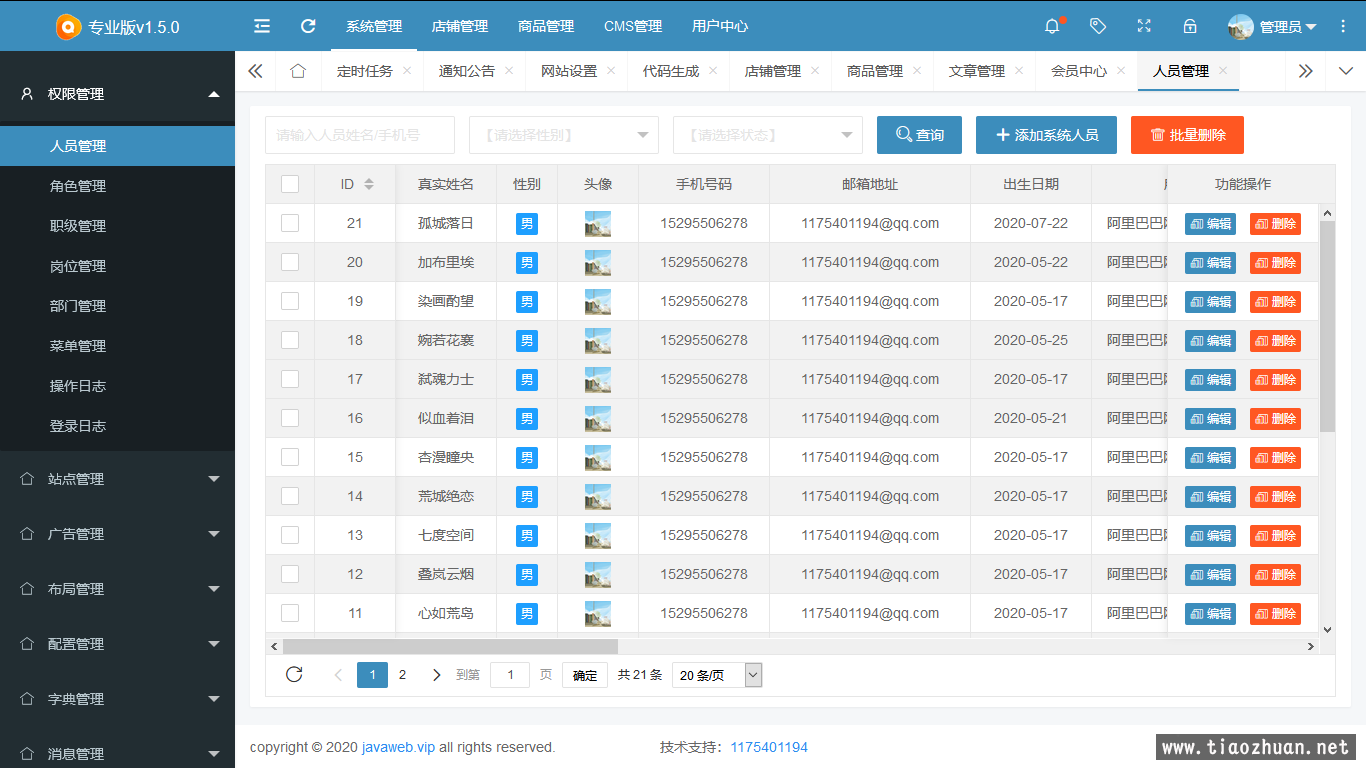Go to next page arrow
Image resolution: width=1366 pixels, height=768 pixels.
click(x=436, y=675)
